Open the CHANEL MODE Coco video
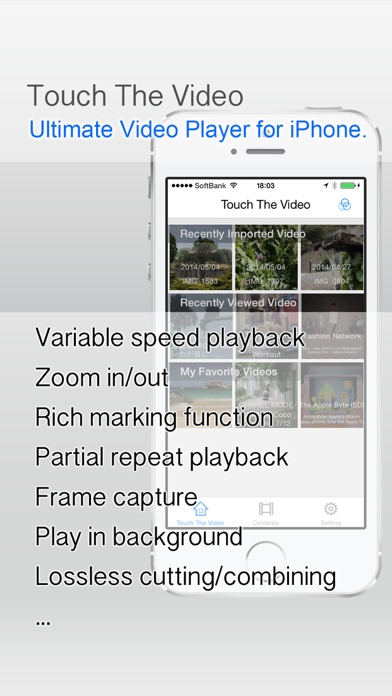Image resolution: width=392 pixels, height=696 pixels. pos(266,395)
